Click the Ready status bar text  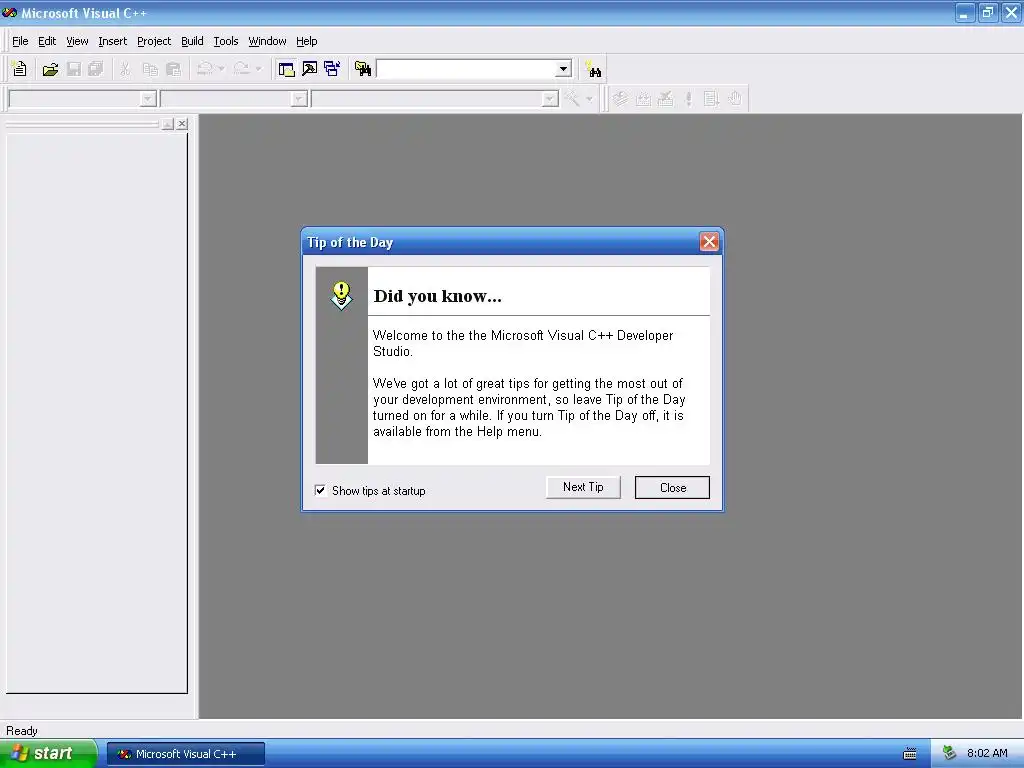click(x=22, y=731)
